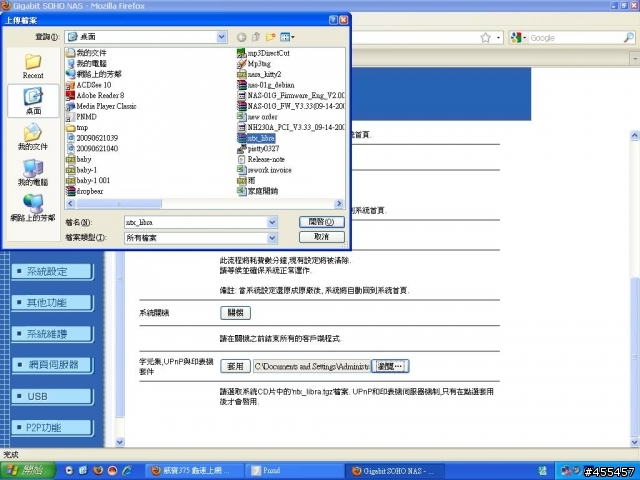This screenshot has height=480, width=640.
Task: Click the package file path field
Action: [x=312, y=366]
